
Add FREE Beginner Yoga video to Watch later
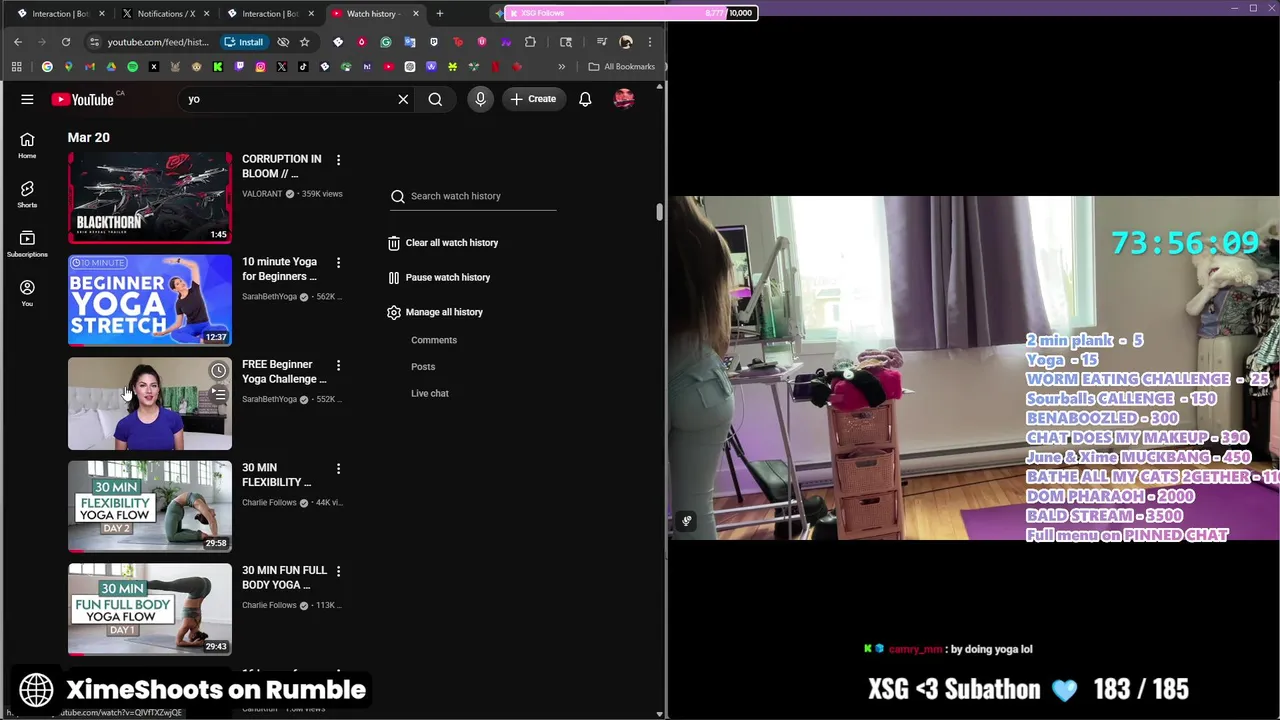(x=218, y=371)
